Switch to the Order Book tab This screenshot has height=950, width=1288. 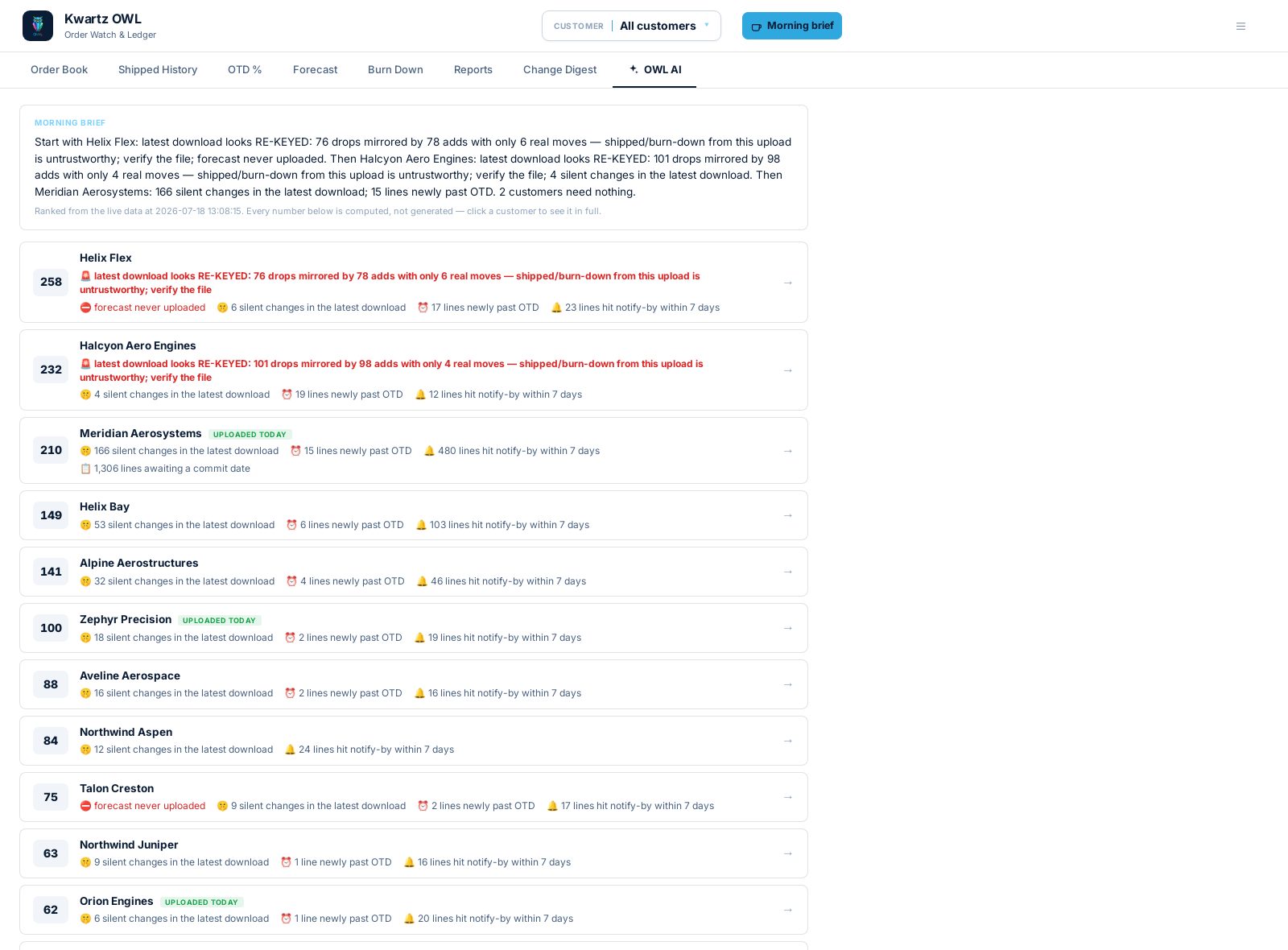pos(59,70)
